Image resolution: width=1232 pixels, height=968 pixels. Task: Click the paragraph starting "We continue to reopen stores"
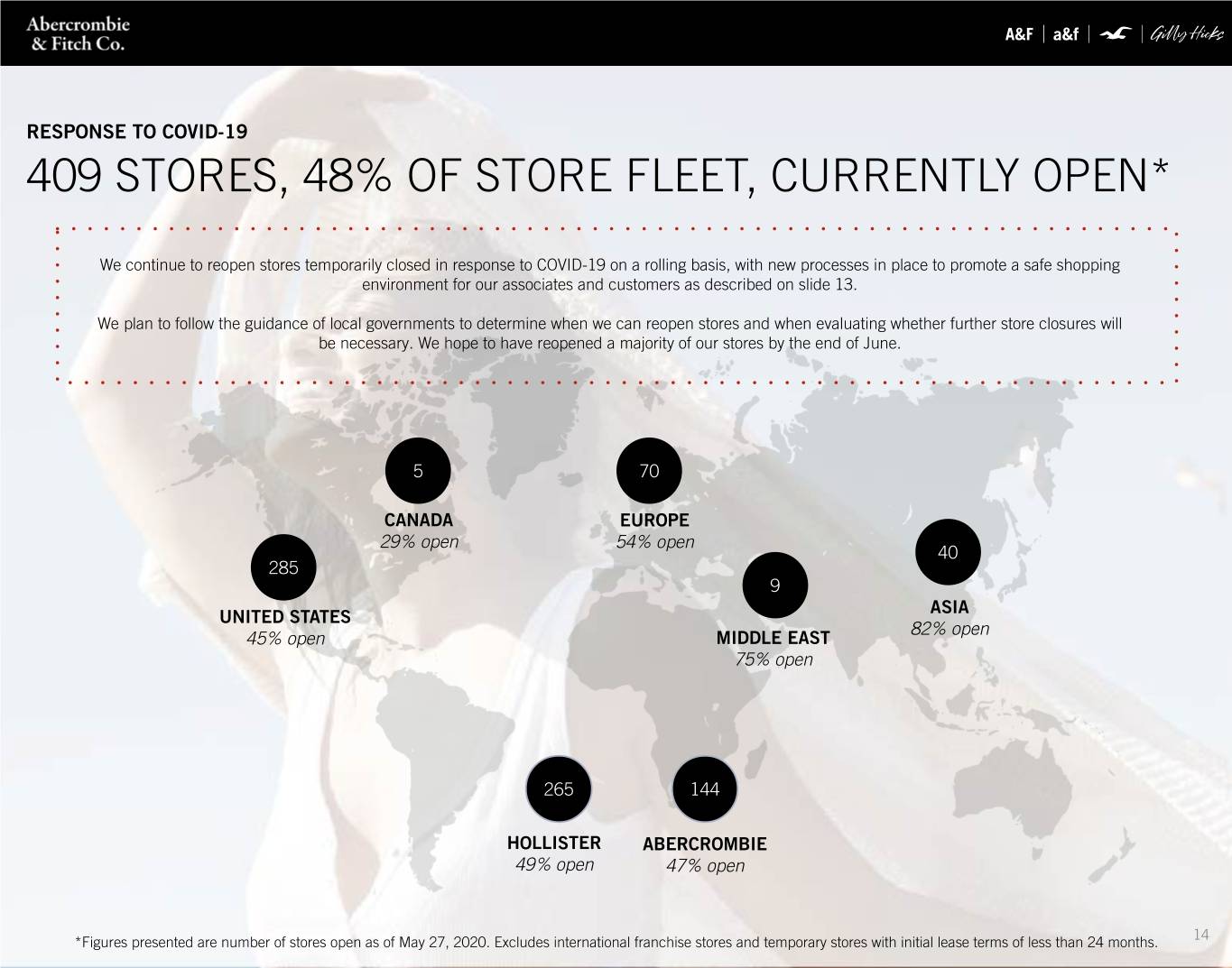coord(610,274)
